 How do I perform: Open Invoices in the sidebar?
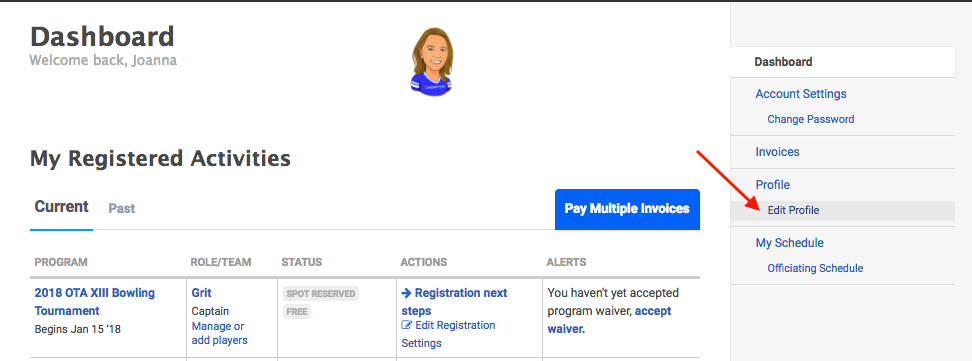click(x=777, y=152)
